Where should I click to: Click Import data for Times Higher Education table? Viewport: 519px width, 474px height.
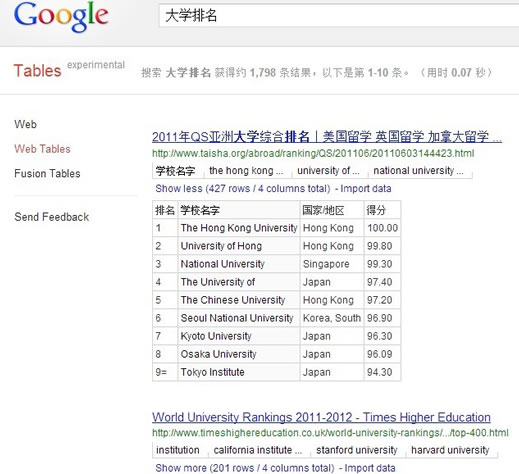tap(370, 468)
